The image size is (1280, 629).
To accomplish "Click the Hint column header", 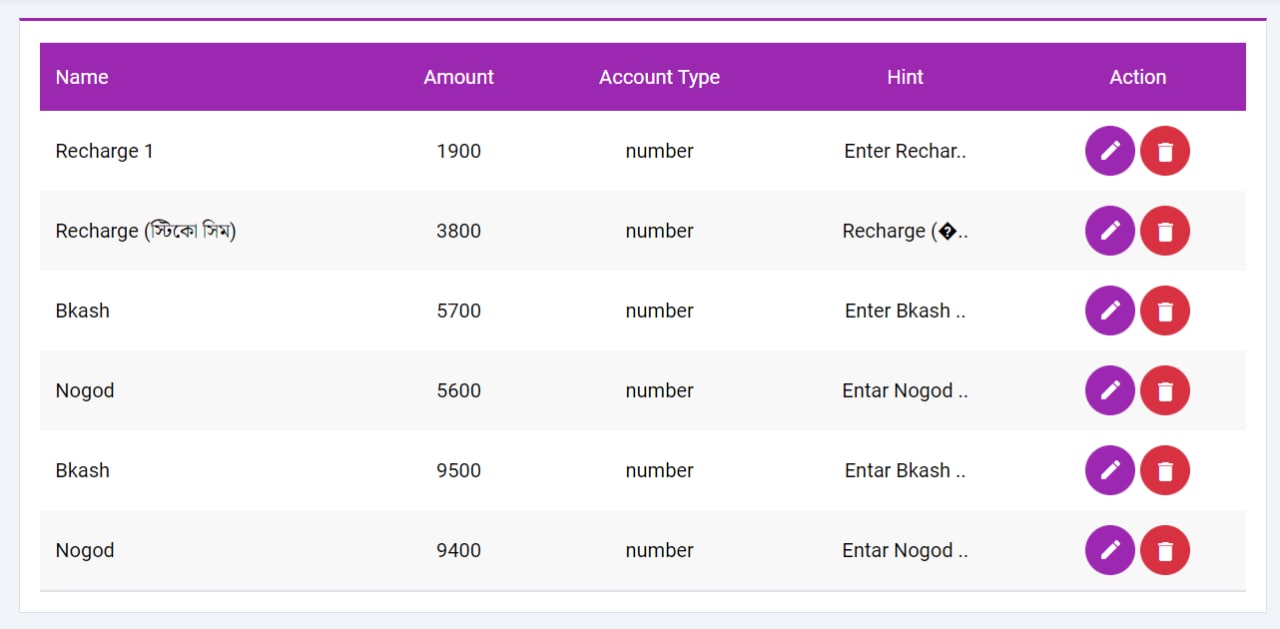I will [x=905, y=77].
